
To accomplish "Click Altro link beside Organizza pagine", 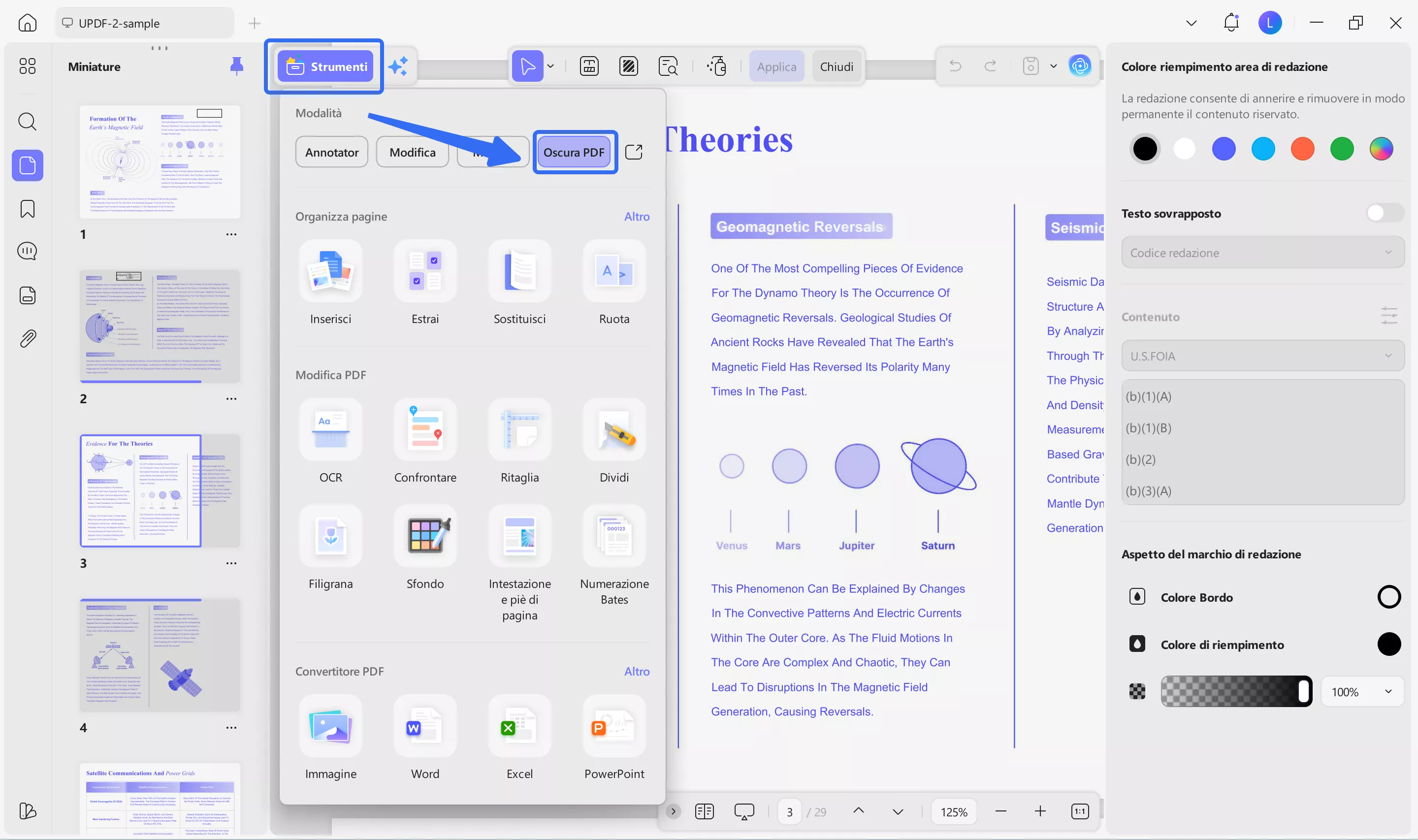I will click(x=636, y=216).
